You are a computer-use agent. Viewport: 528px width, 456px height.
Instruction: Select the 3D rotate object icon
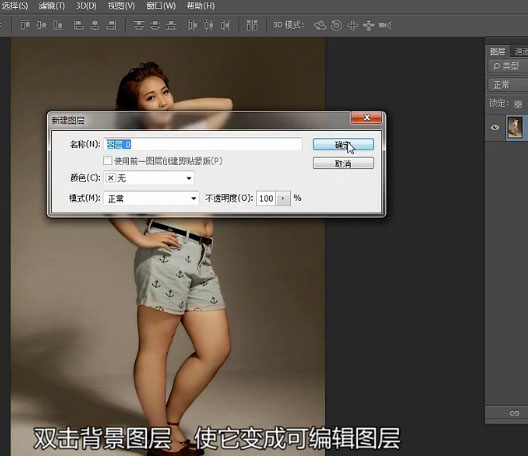pyautogui.click(x=320, y=25)
